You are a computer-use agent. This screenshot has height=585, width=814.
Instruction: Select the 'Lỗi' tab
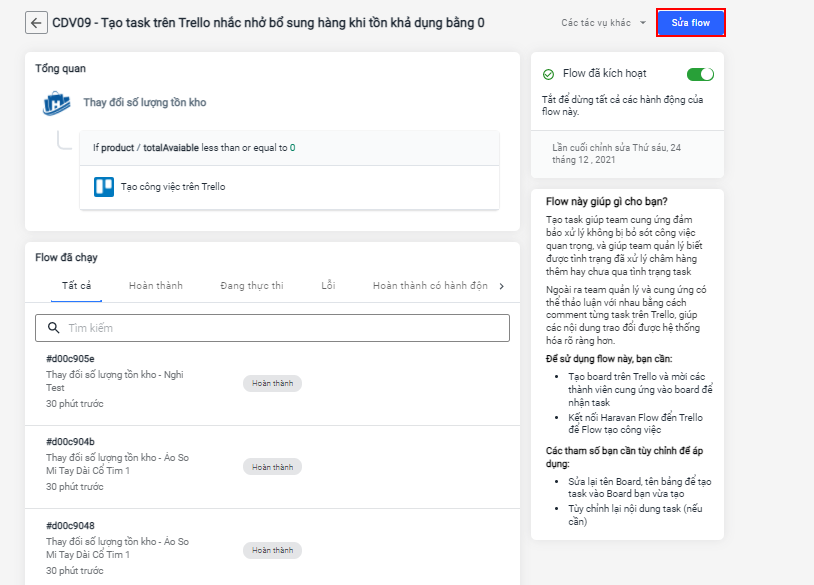(328, 286)
